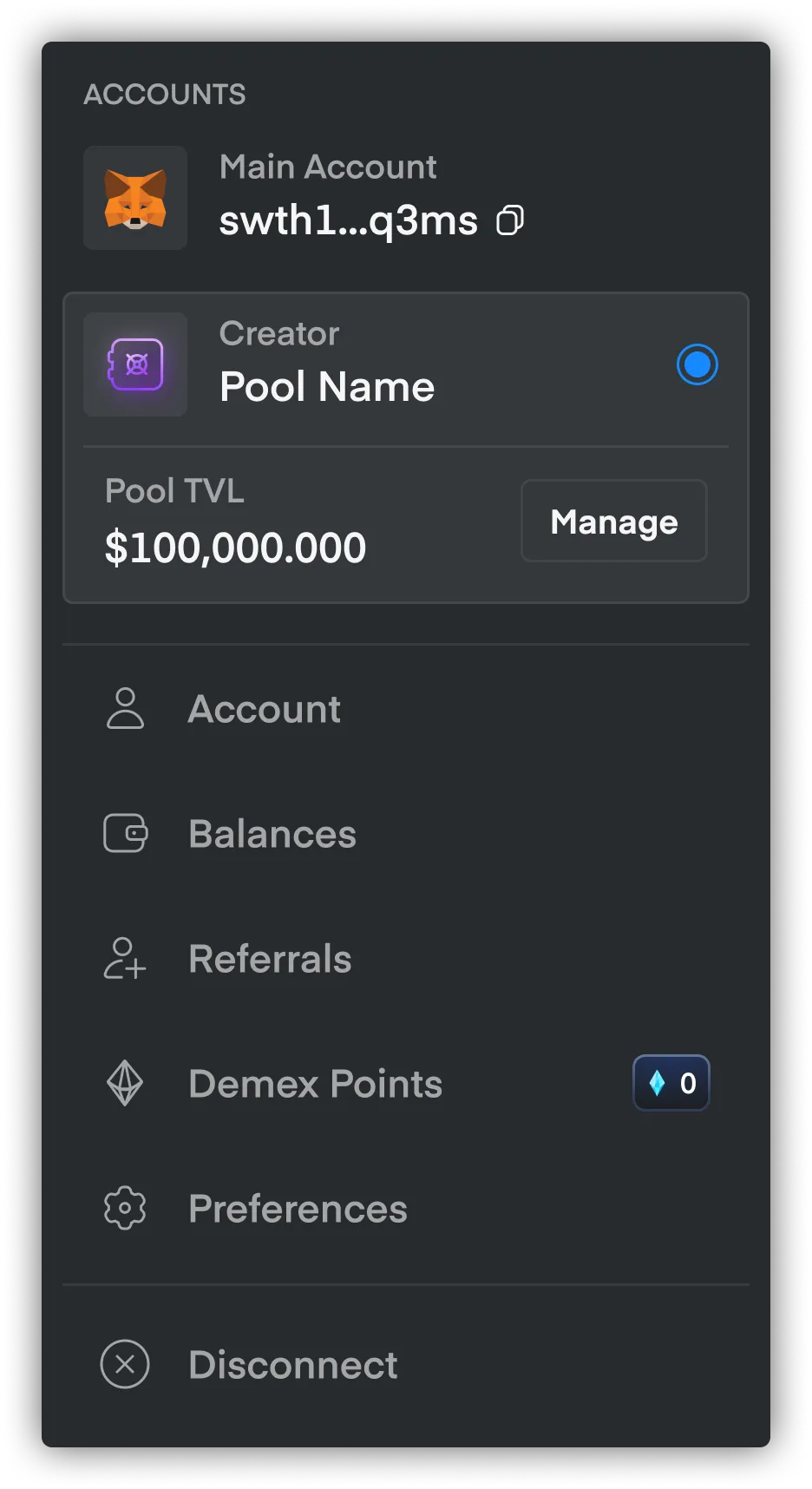The height and width of the screenshot is (1489, 812).
Task: Open Preferences settings
Action: pos(406,1208)
